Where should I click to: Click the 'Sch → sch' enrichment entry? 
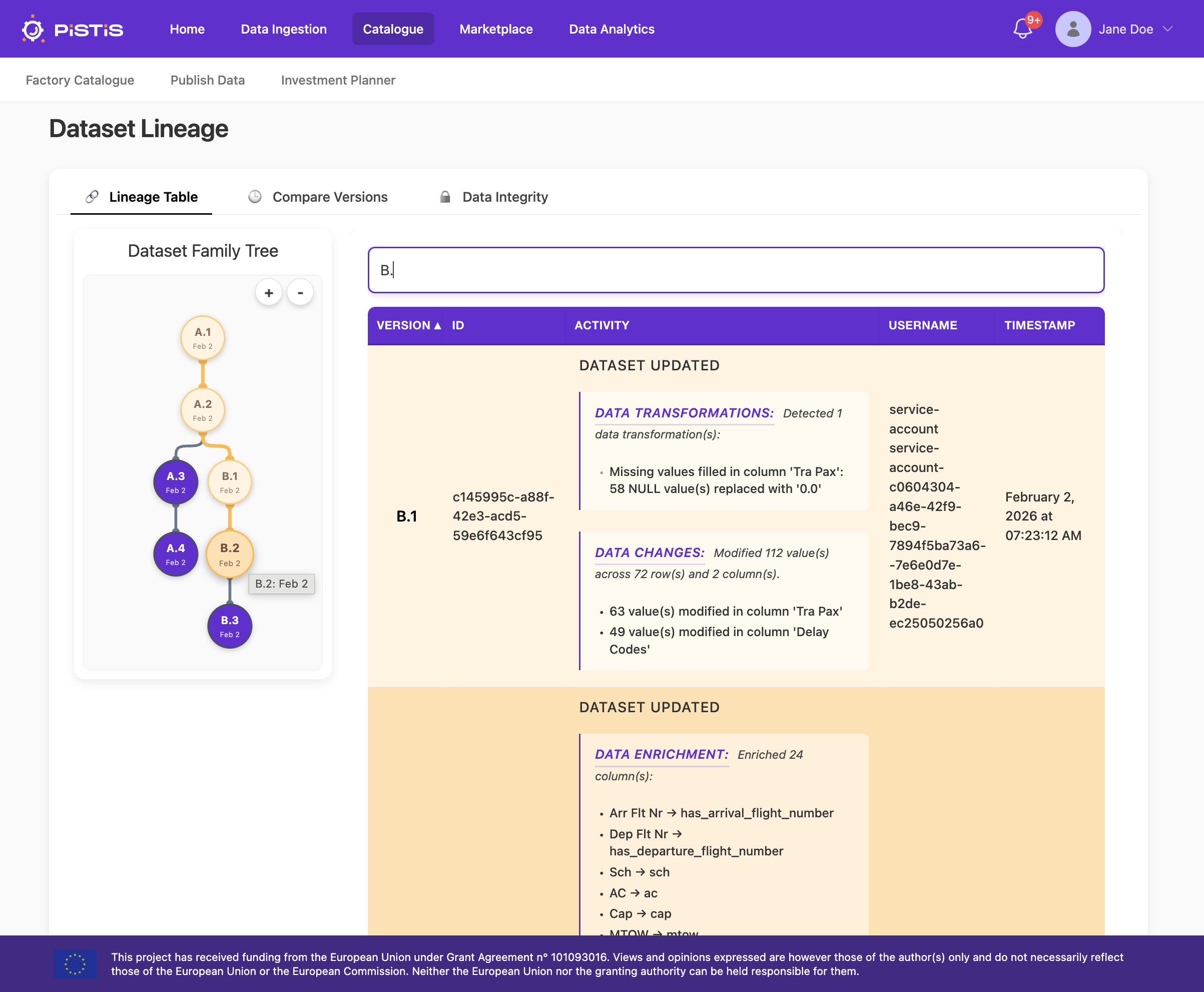click(639, 872)
